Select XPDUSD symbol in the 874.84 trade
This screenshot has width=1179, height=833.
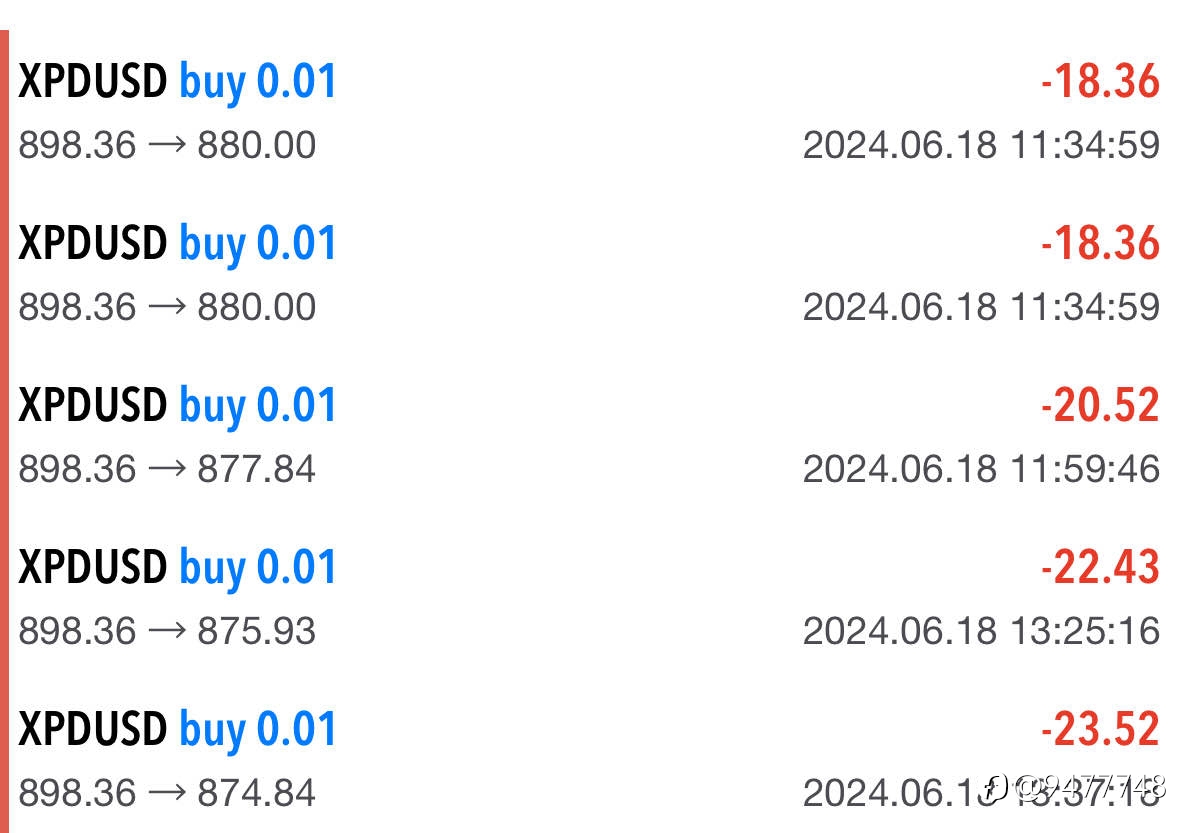click(x=92, y=729)
